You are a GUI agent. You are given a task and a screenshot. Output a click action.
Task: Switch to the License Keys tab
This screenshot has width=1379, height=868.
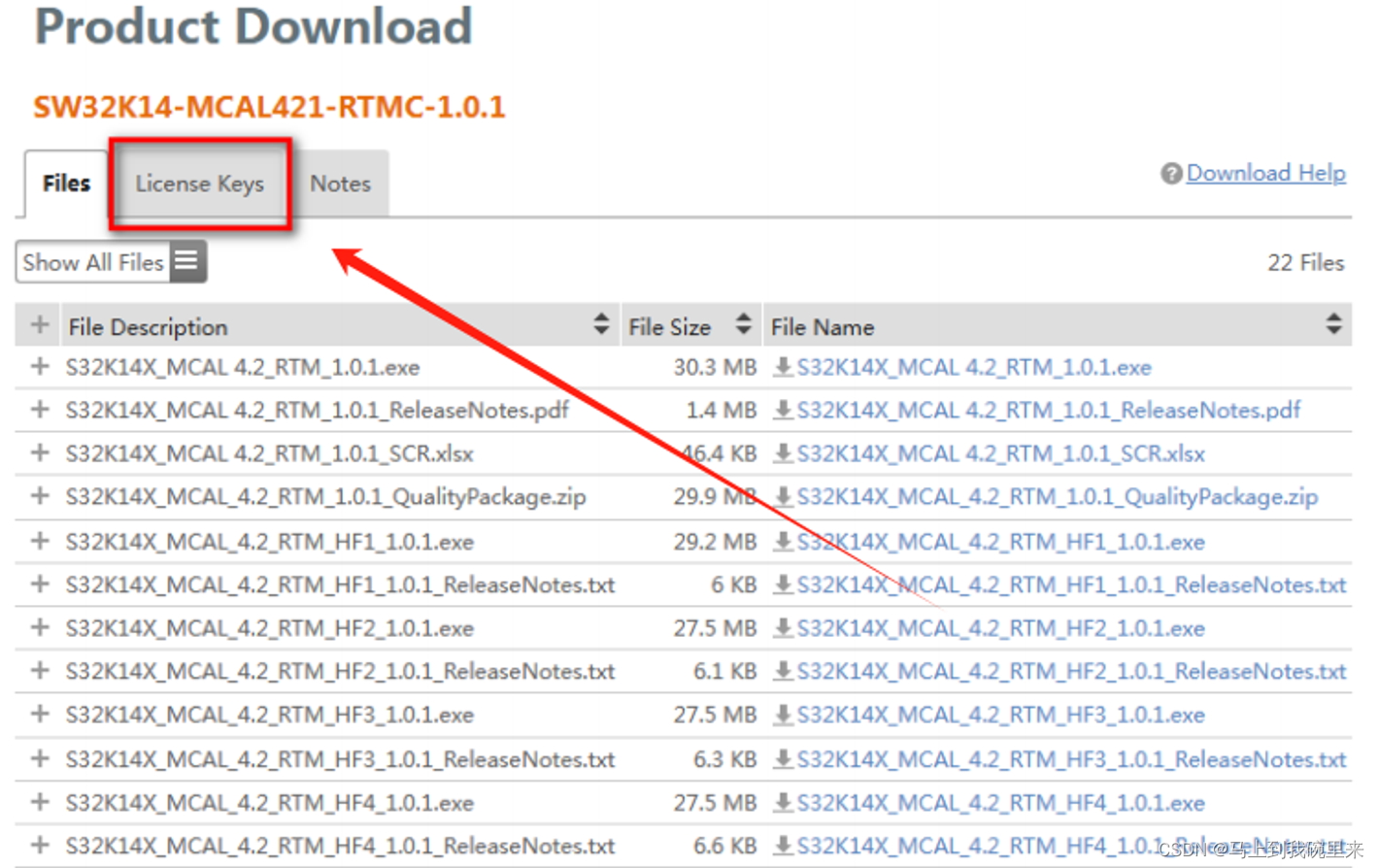200,184
